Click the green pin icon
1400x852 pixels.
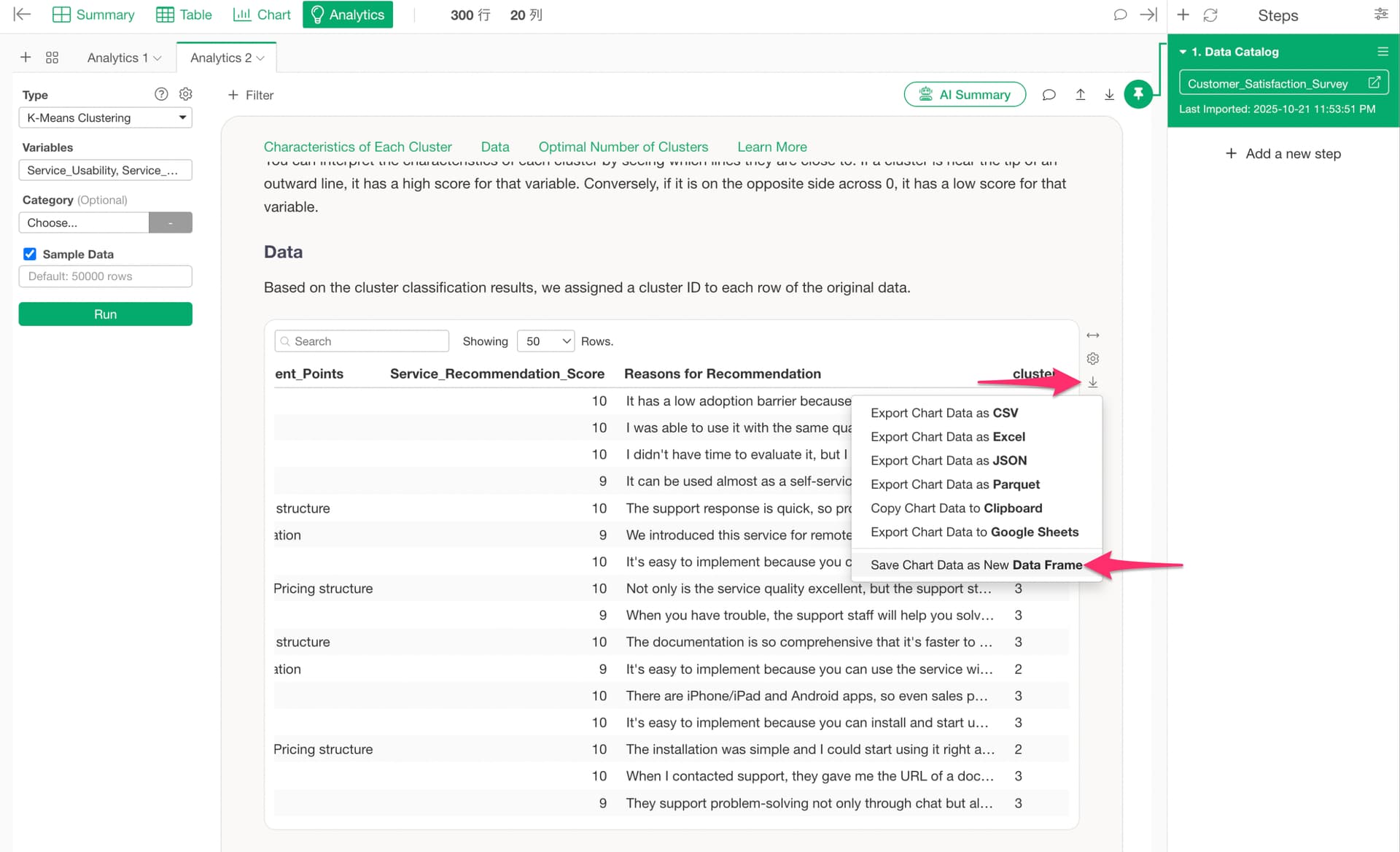point(1137,94)
